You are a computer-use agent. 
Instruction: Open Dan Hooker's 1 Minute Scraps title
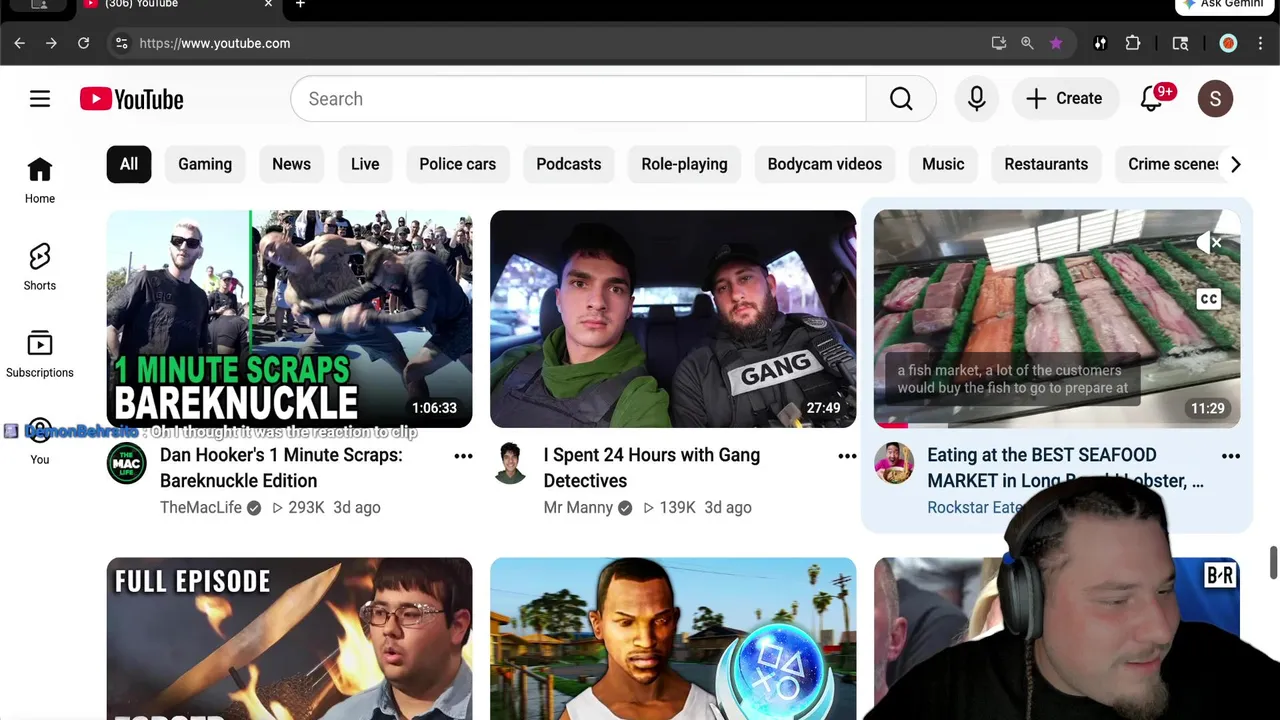click(x=281, y=468)
